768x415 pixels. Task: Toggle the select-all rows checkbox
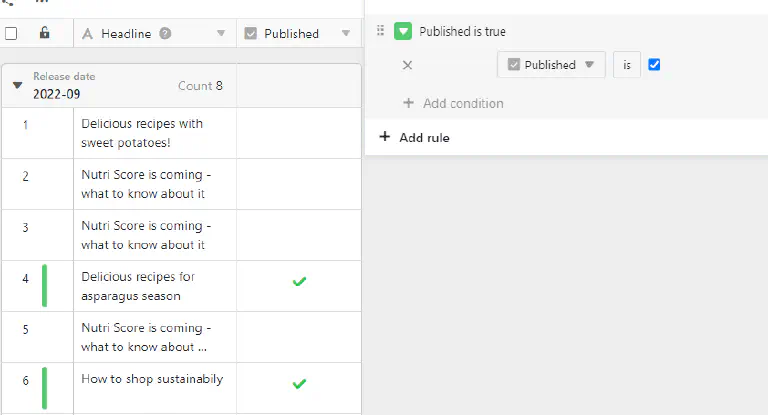pyautogui.click(x=11, y=33)
